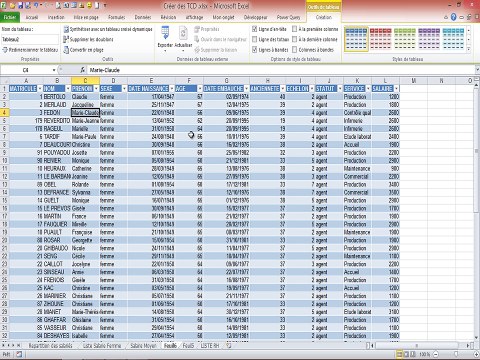The height and width of the screenshot is (360, 480).
Task: Open the Accueil ribbon tab
Action: pyautogui.click(x=32, y=17)
